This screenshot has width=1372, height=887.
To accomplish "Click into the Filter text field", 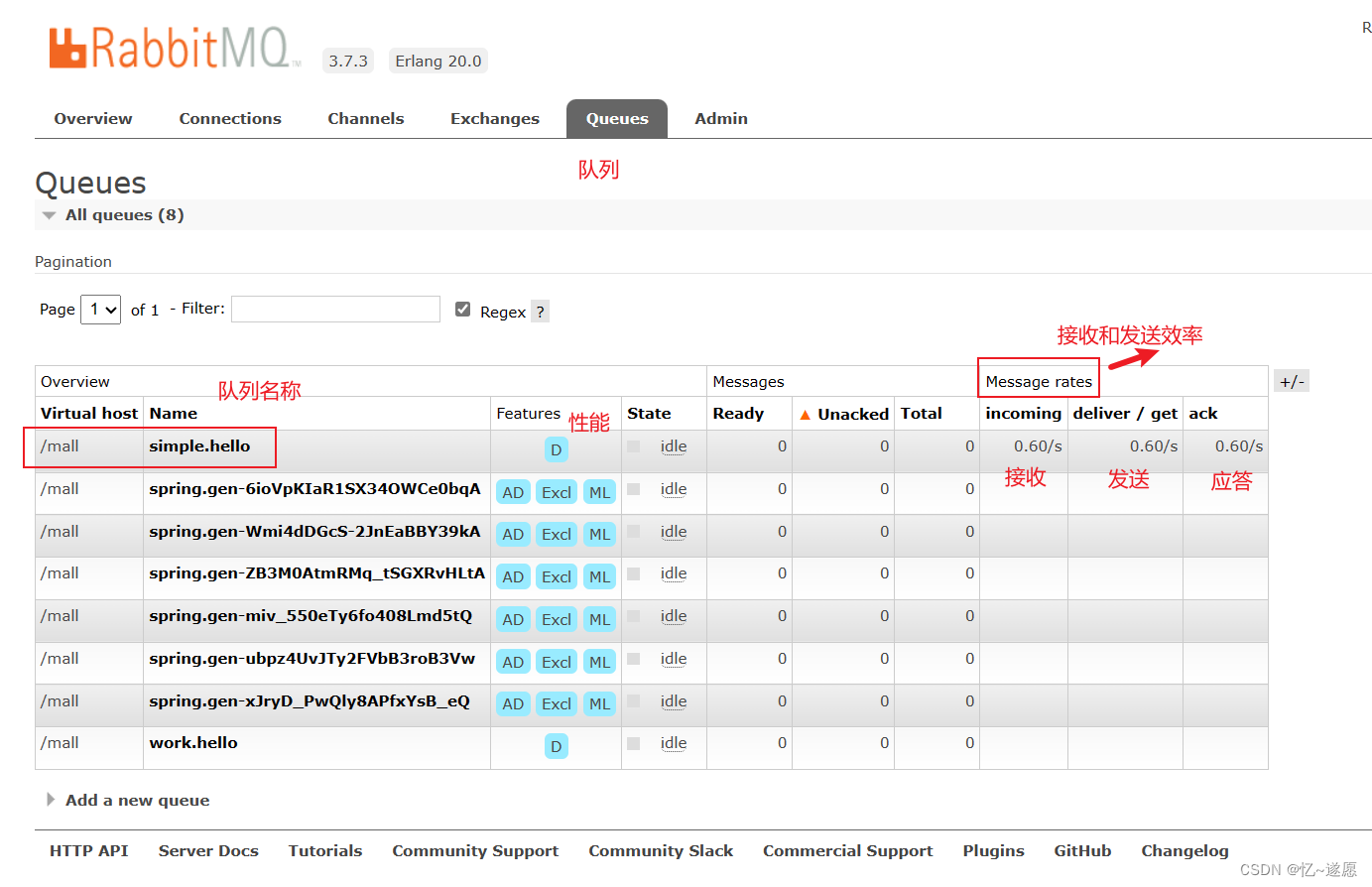I will tap(335, 309).
